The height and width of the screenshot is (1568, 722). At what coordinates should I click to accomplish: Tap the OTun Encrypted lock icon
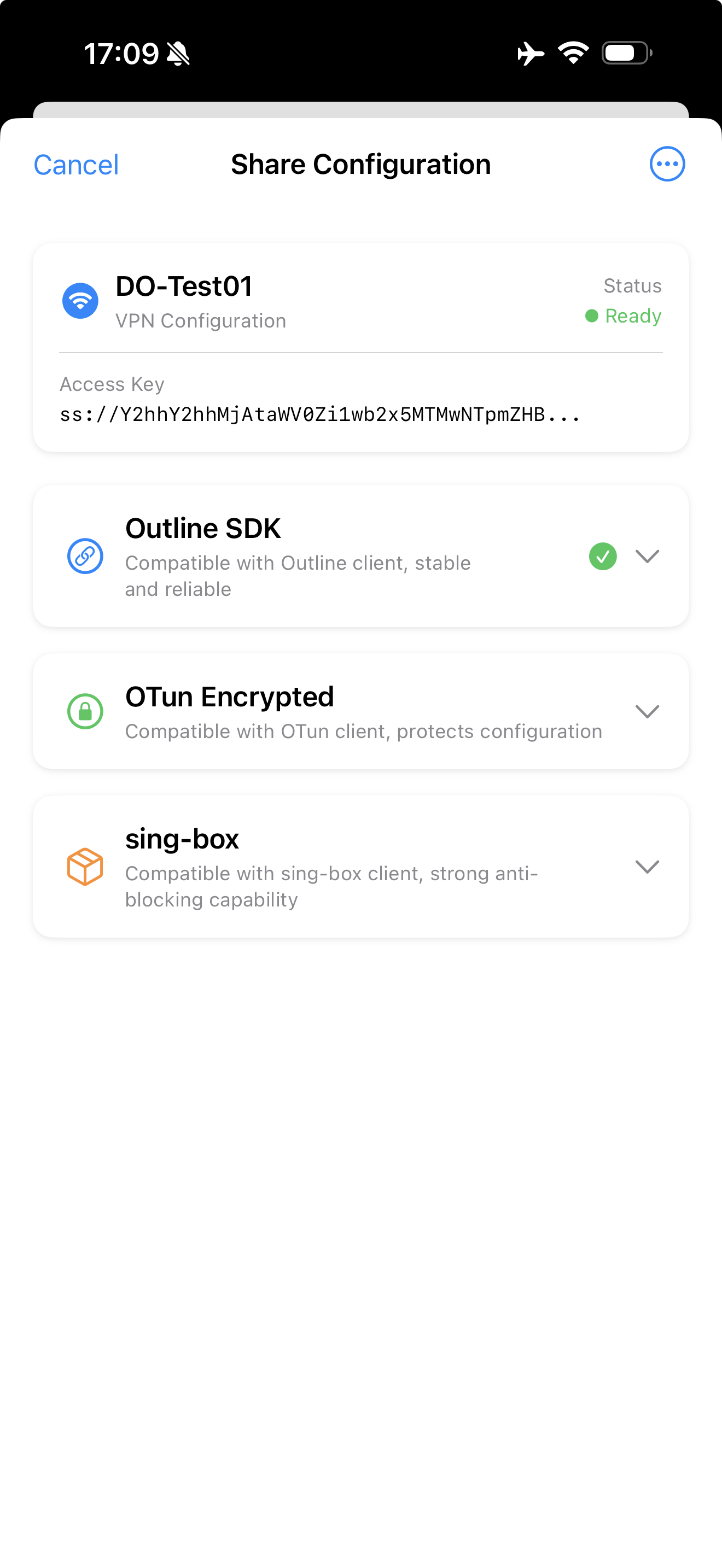(x=85, y=711)
